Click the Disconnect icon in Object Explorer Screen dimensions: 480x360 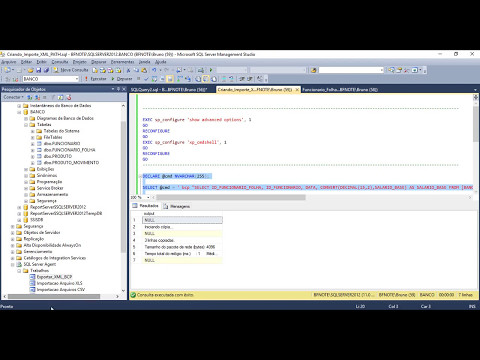tap(37, 97)
